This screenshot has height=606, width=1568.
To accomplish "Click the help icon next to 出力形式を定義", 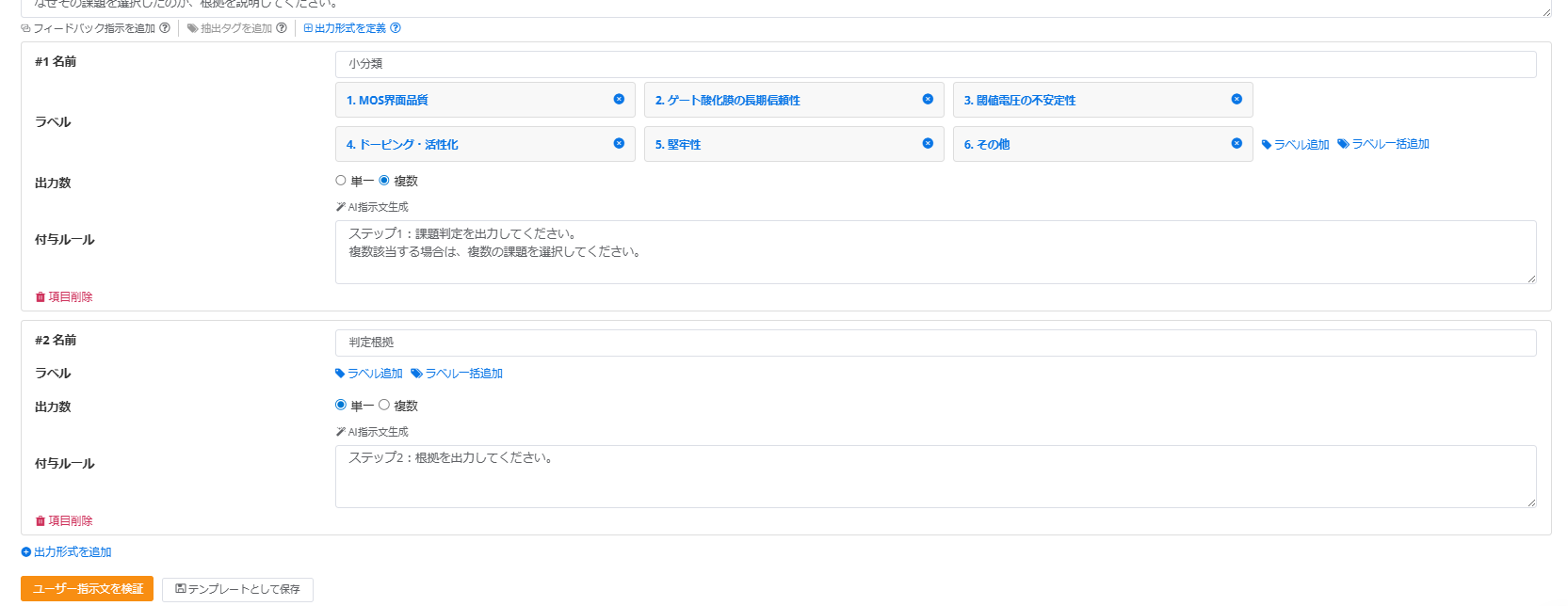I will (396, 28).
